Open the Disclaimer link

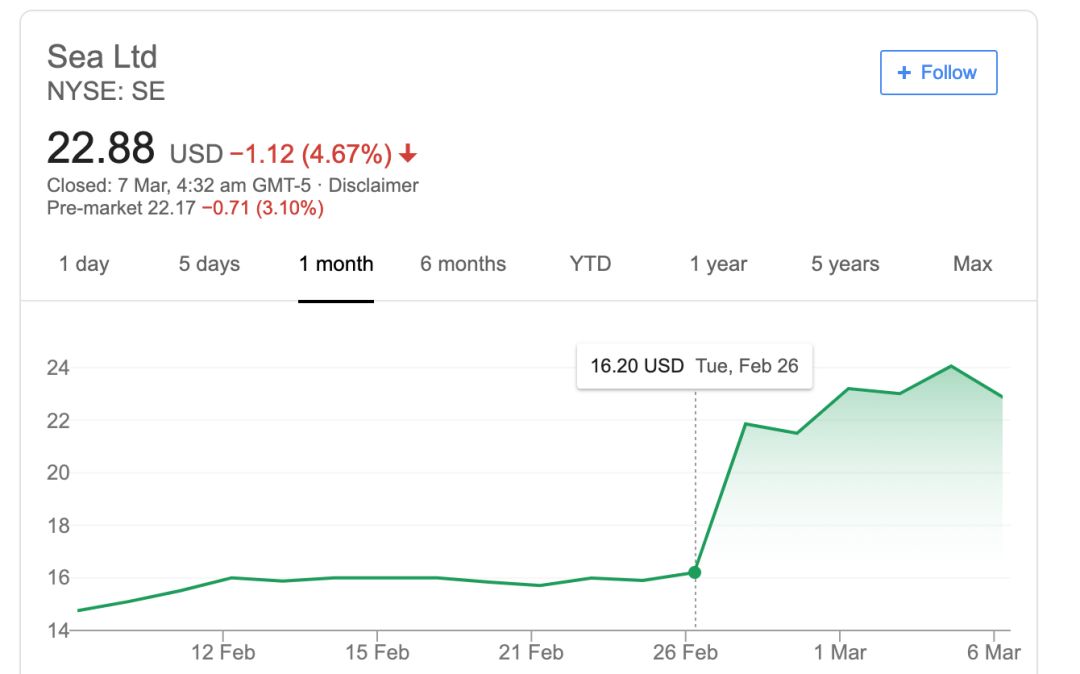click(x=373, y=185)
